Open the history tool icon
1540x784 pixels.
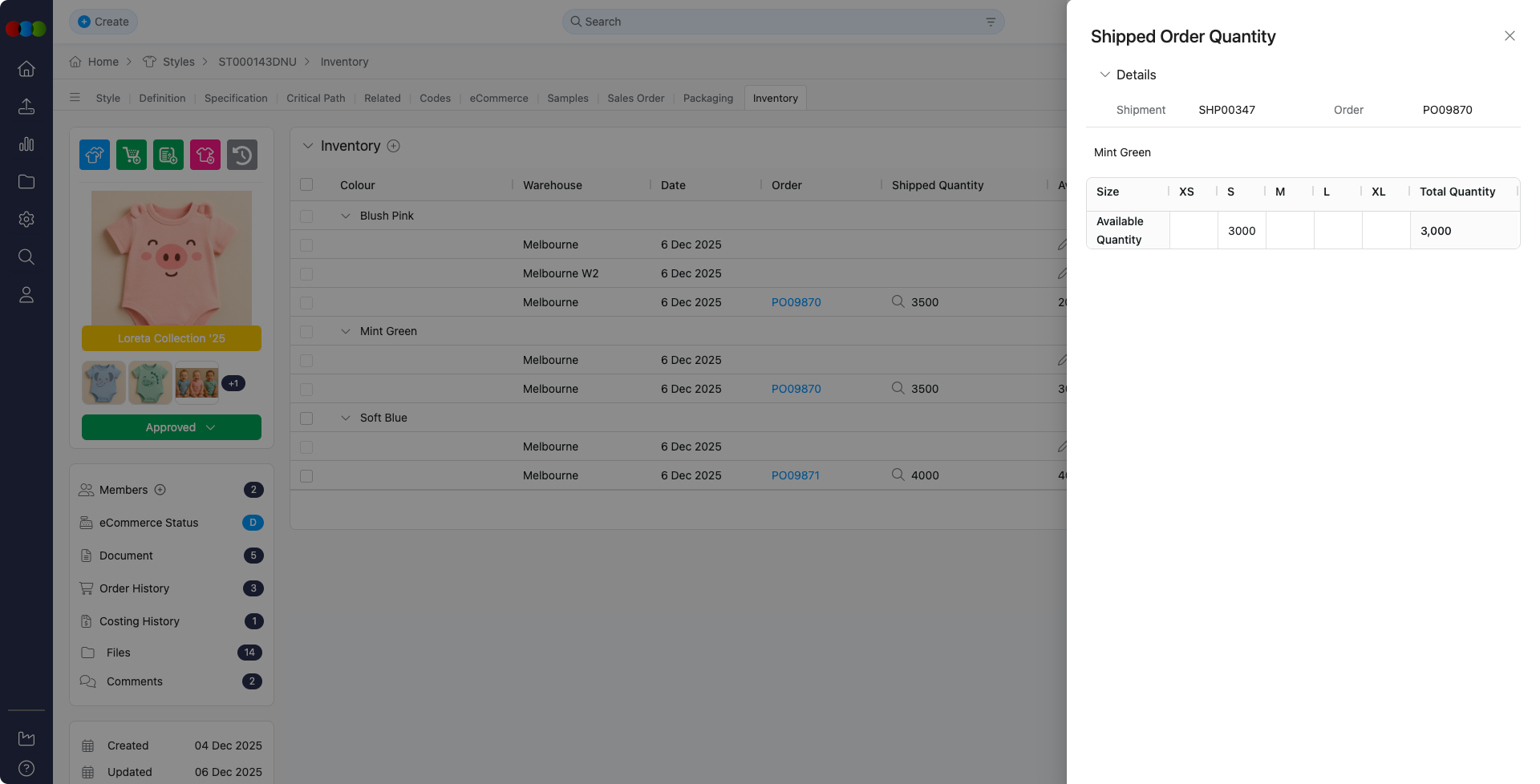(x=242, y=155)
